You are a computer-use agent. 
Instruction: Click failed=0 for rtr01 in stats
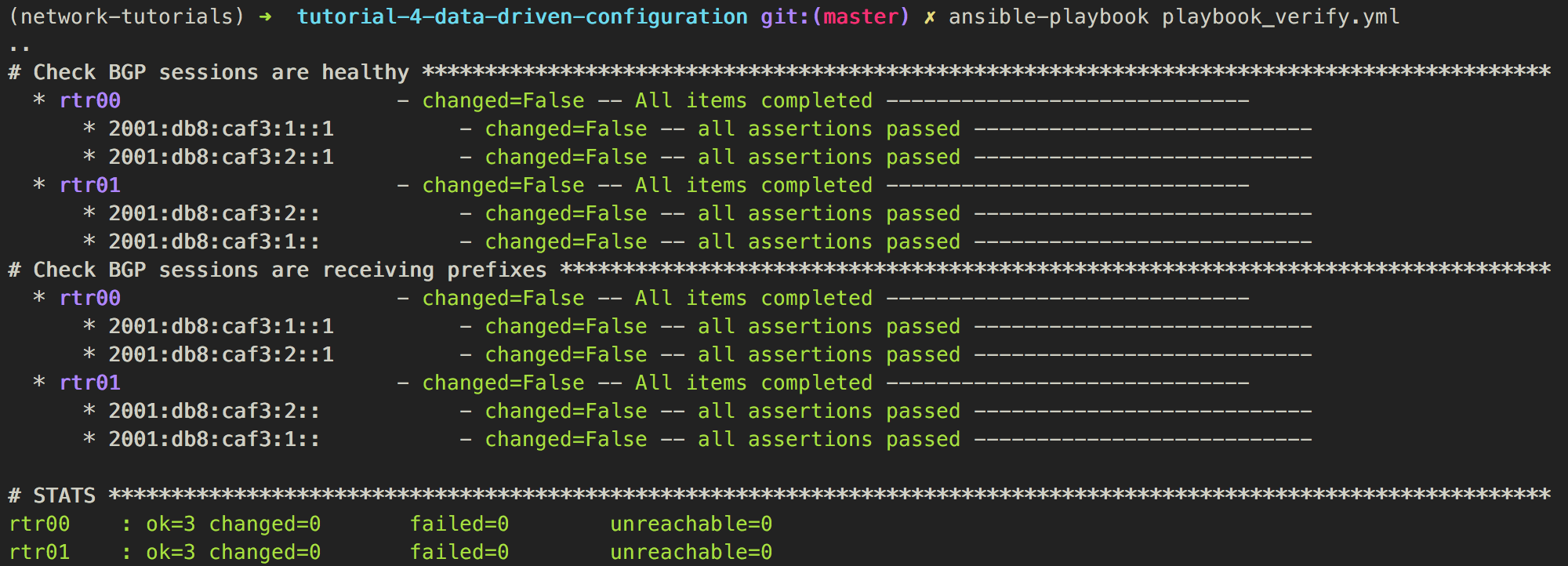click(x=459, y=553)
